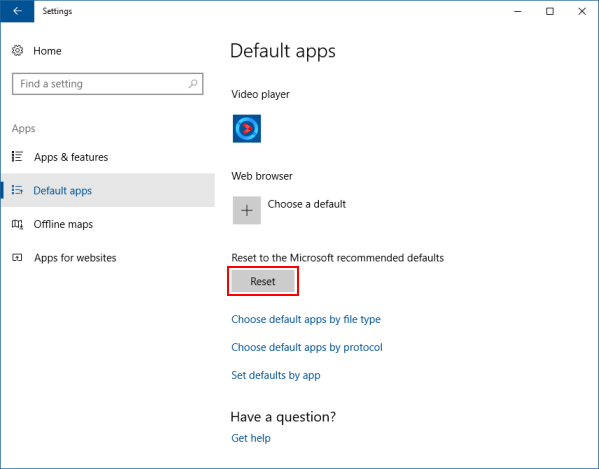This screenshot has width=599, height=469.
Task: Click the plus tile under Web browser
Action: point(247,210)
